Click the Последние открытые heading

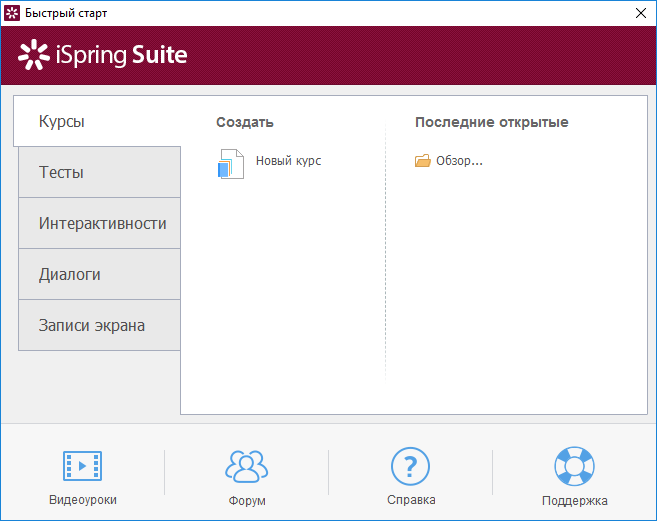tap(491, 122)
